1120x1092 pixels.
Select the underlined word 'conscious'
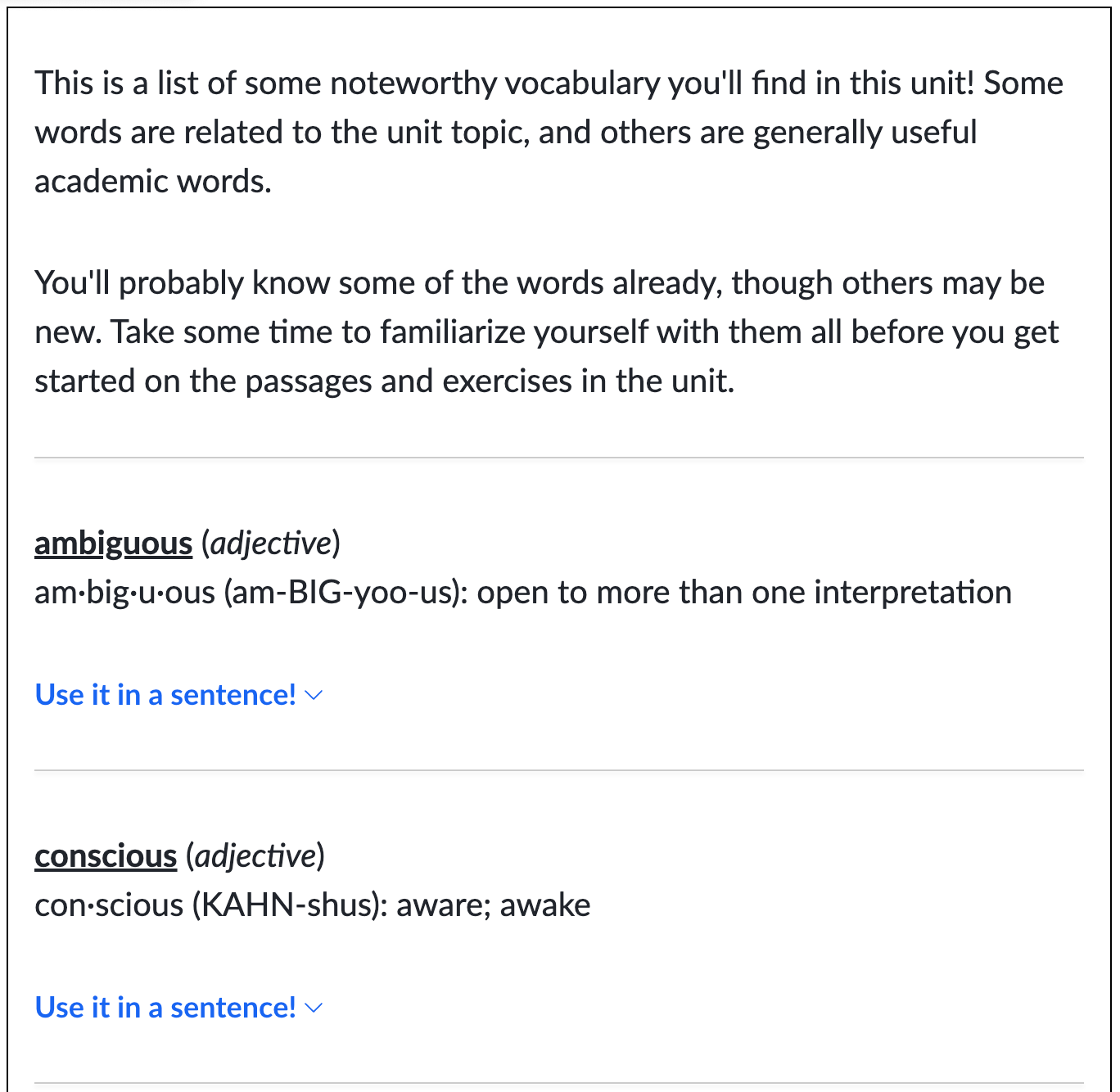[105, 856]
